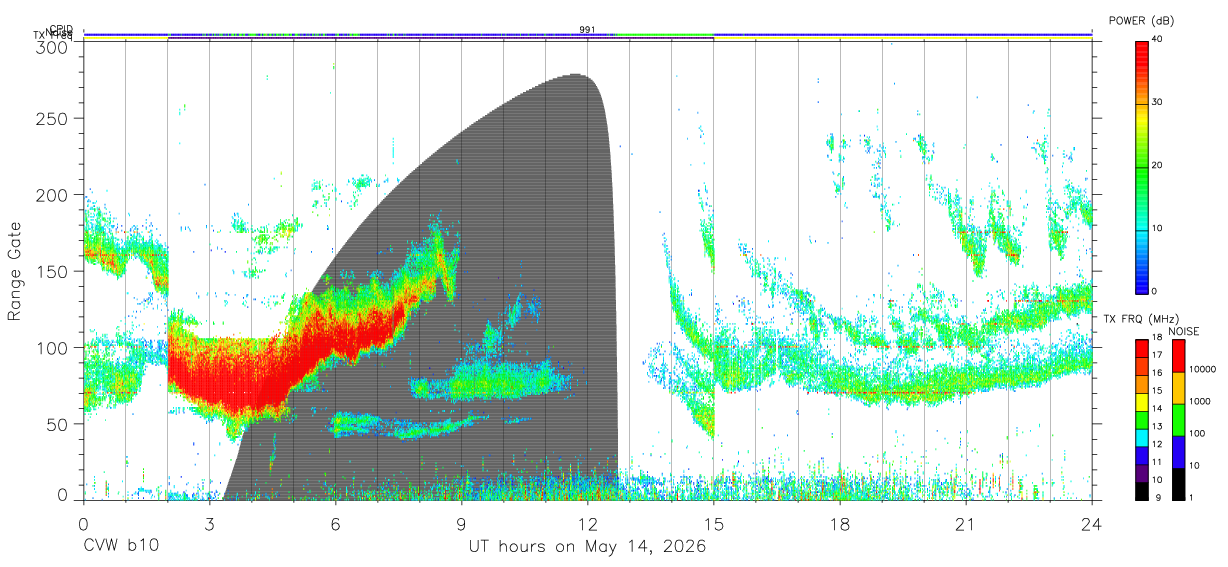Click the UT hour 24 tick label

tap(1091, 523)
